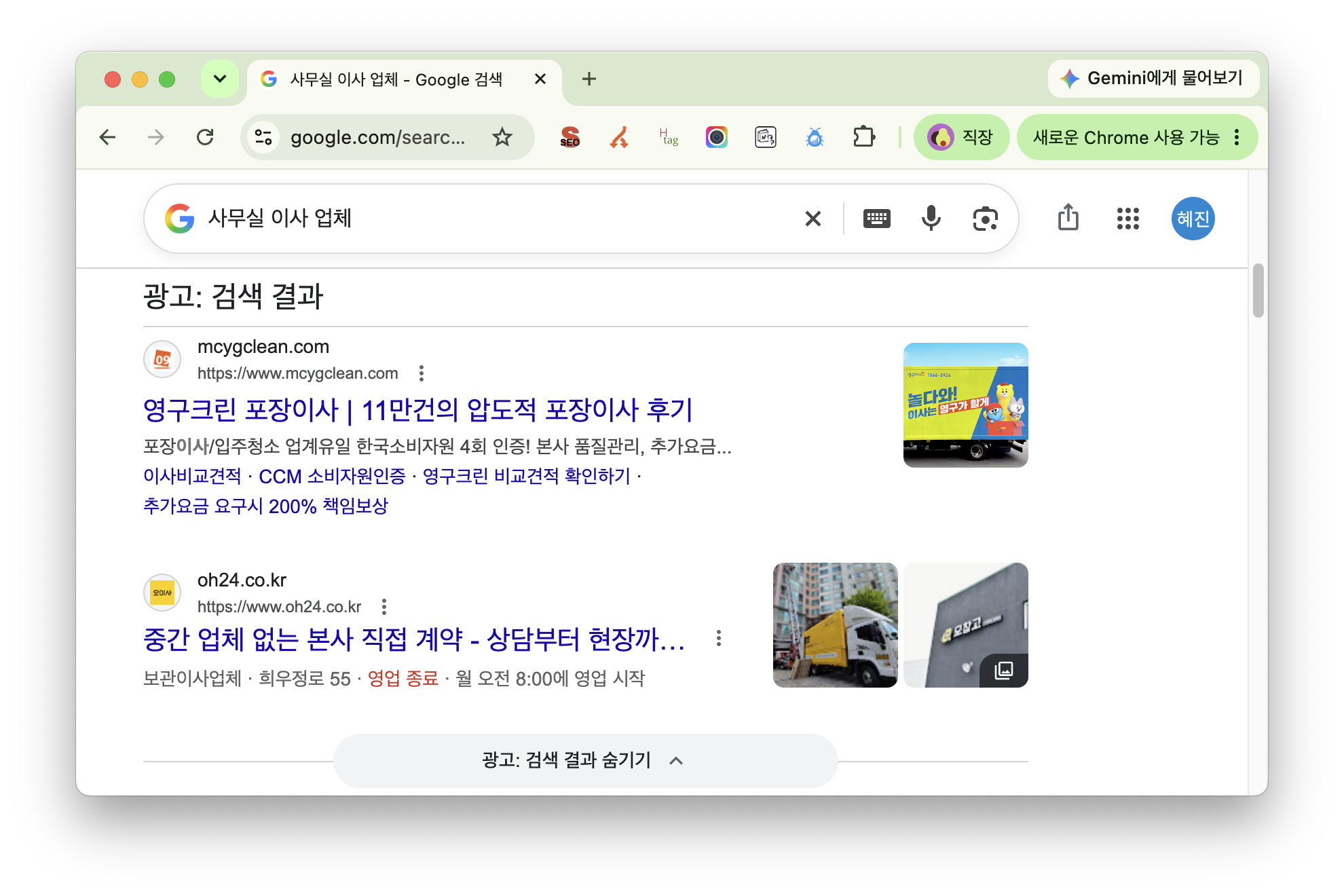Bookmark this page with the star icon

click(502, 137)
